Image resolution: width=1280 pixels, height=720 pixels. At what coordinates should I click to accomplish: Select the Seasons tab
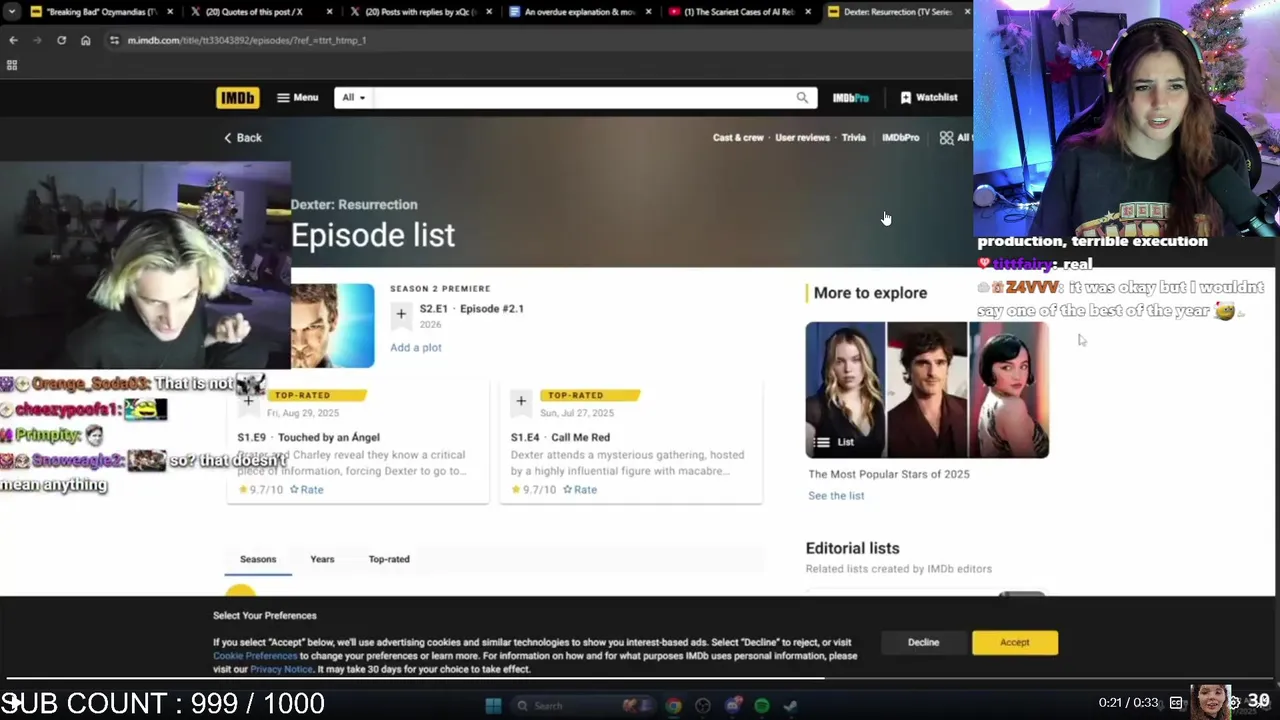pyautogui.click(x=258, y=559)
